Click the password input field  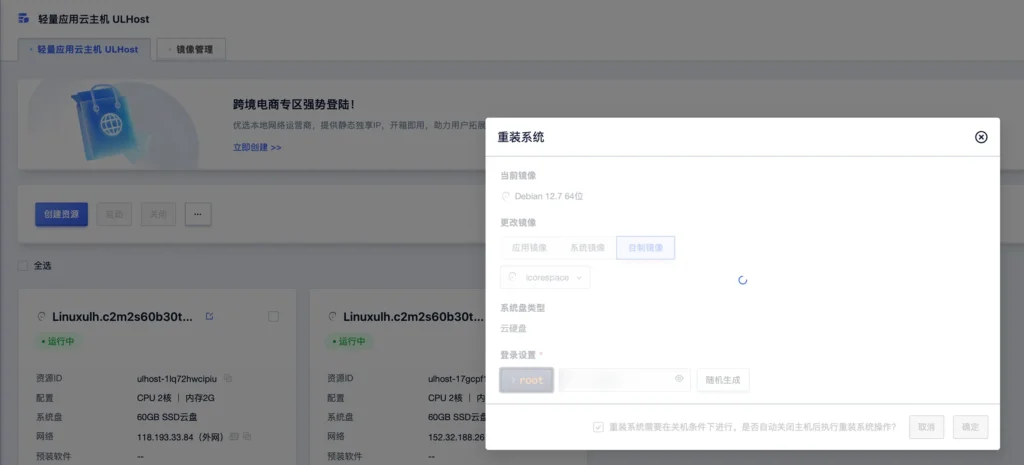pos(615,380)
